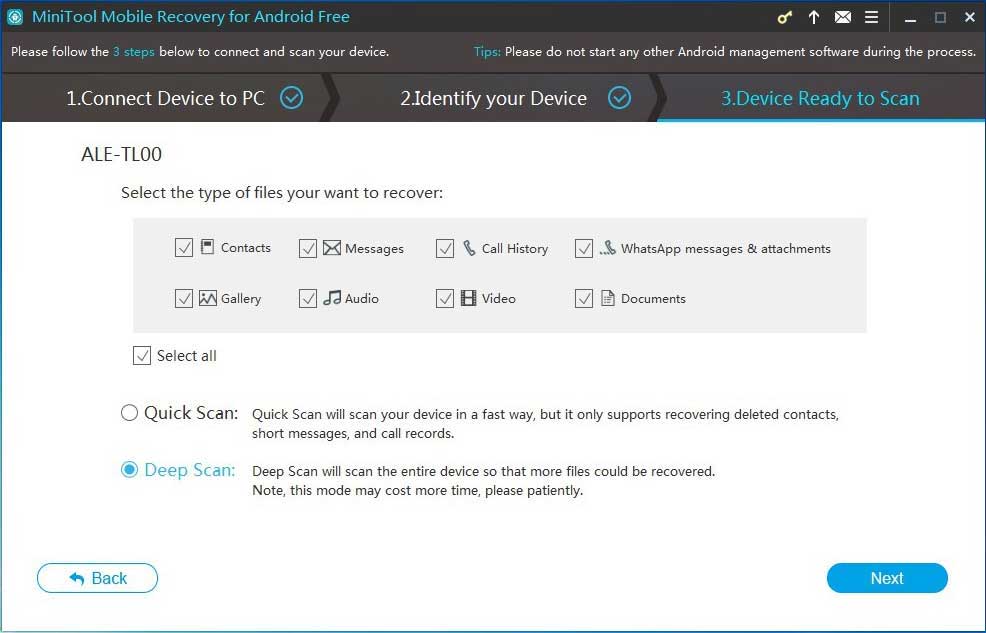
Task: Click checkmark icon beside Identify your Device
Action: 619,97
